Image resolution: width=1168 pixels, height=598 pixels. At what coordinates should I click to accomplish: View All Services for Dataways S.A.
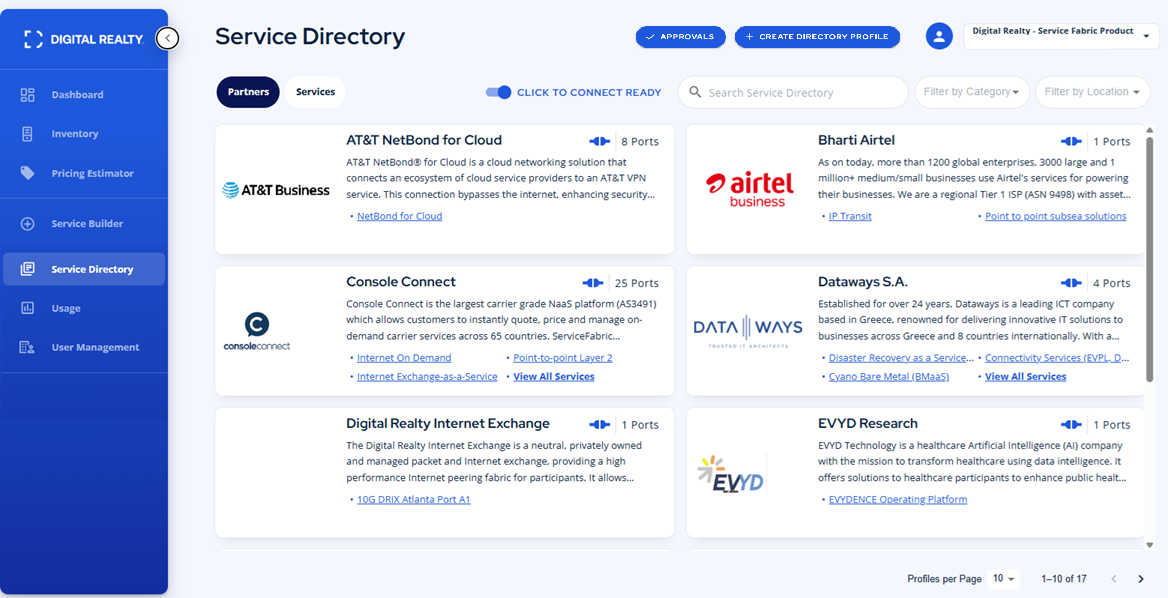1025,376
